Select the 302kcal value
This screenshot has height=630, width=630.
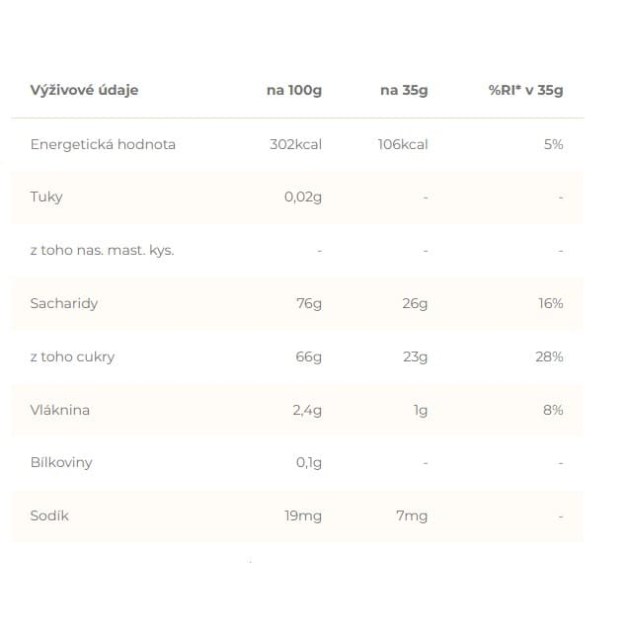pyautogui.click(x=296, y=144)
